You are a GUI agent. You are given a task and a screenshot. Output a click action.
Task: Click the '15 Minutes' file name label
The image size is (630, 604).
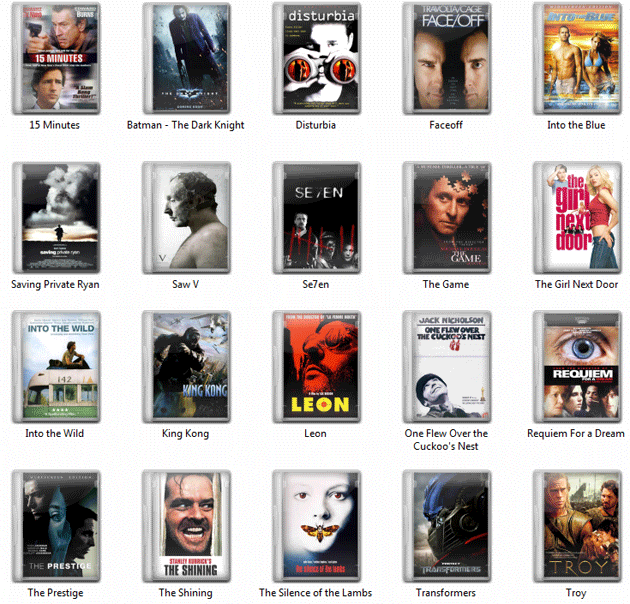[x=55, y=125]
